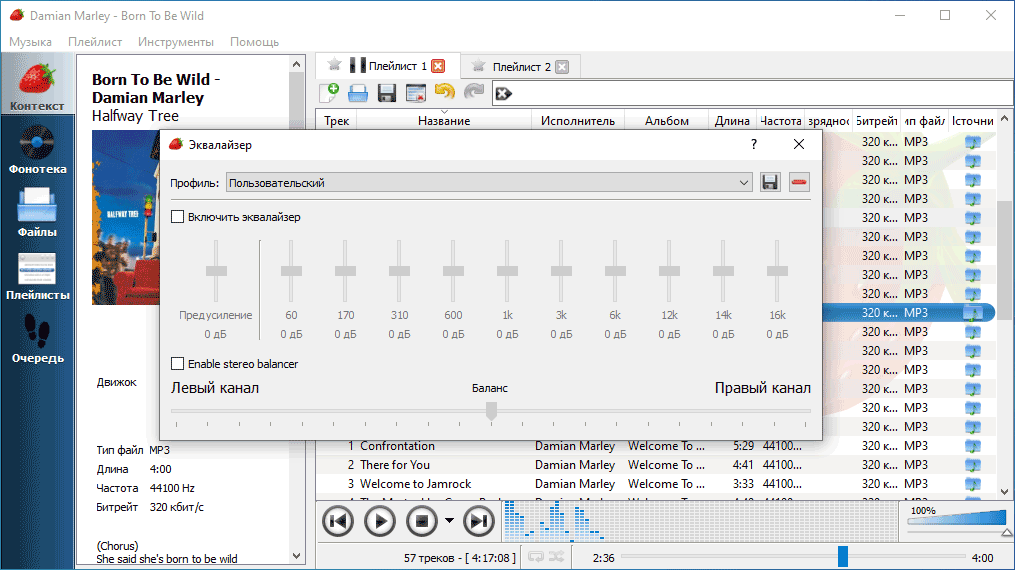The width and height of the screenshot is (1015, 570).
Task: Open the Контекст sidebar panel
Action: pos(37,85)
